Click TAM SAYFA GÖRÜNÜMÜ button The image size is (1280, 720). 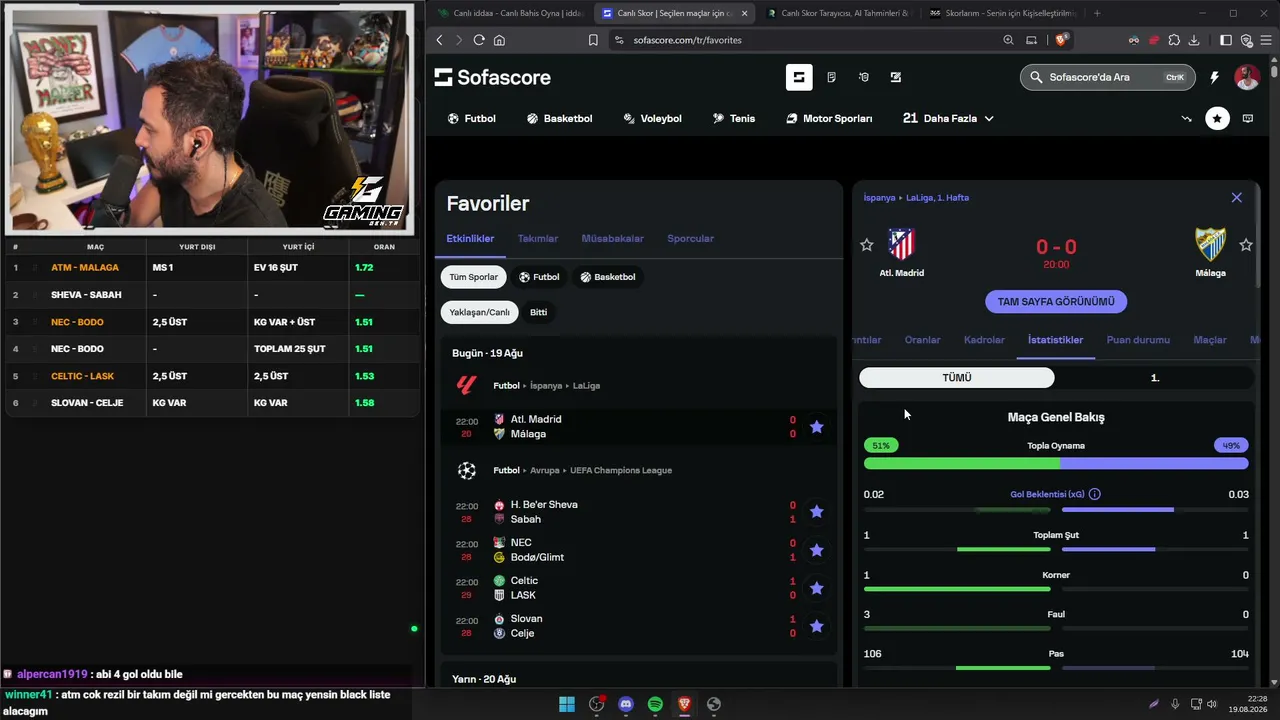pyautogui.click(x=1056, y=302)
